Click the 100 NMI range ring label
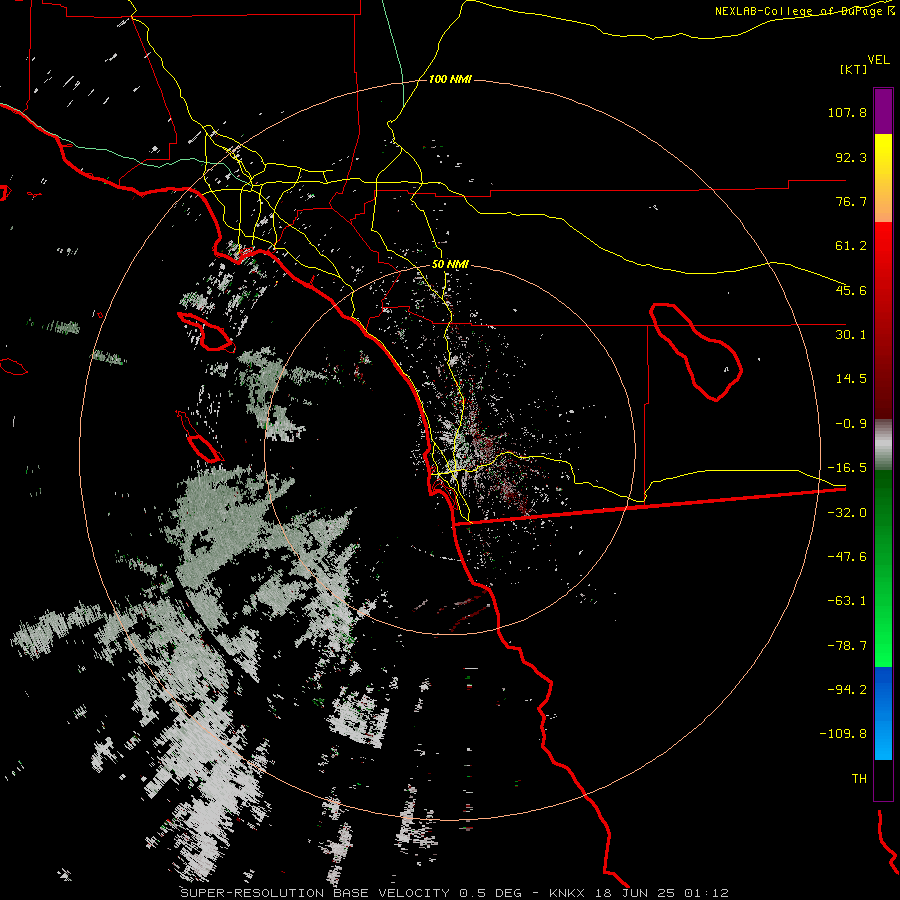 click(450, 79)
